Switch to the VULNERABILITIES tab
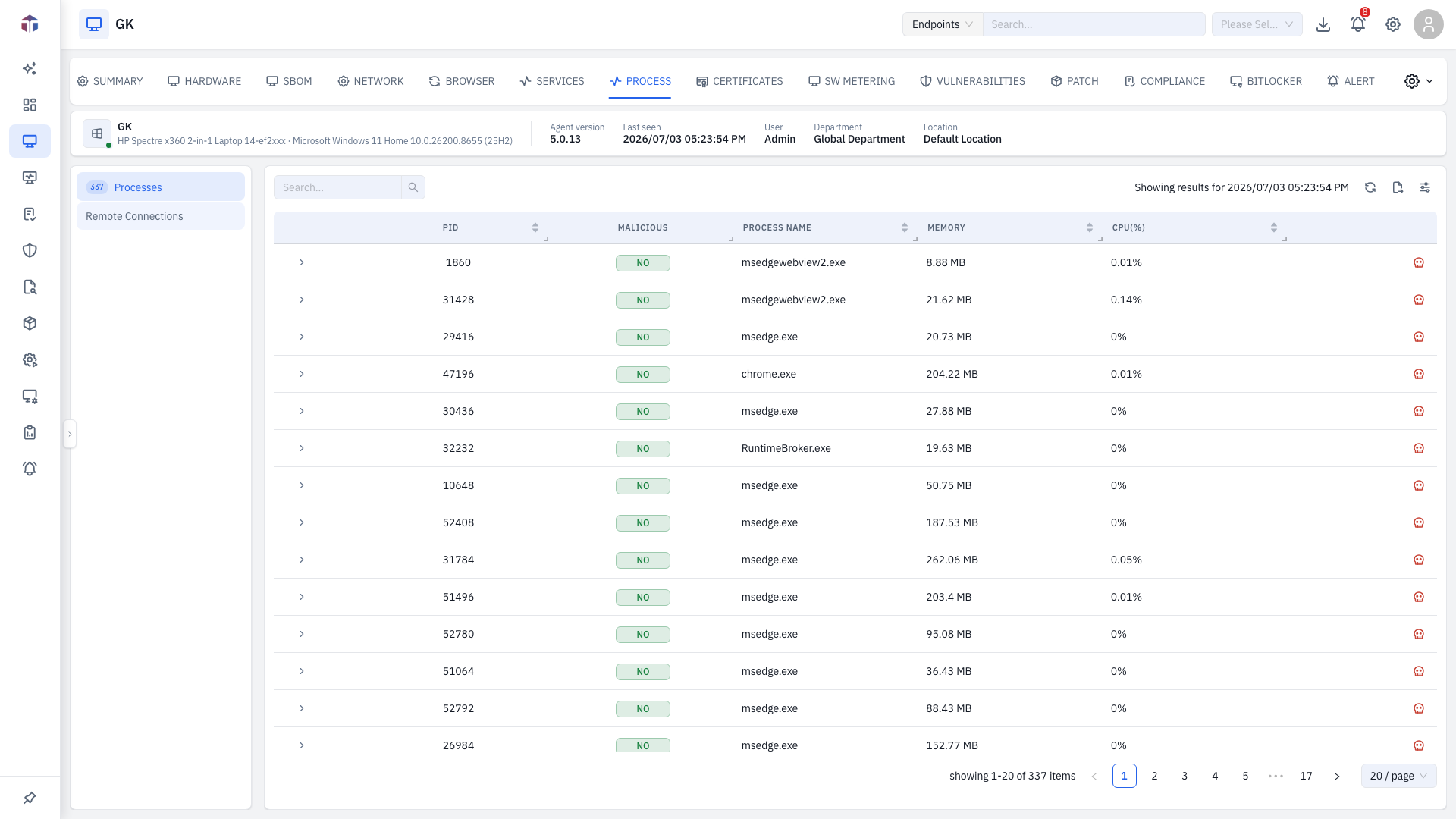Viewport: 1456px width, 819px height. click(x=972, y=81)
